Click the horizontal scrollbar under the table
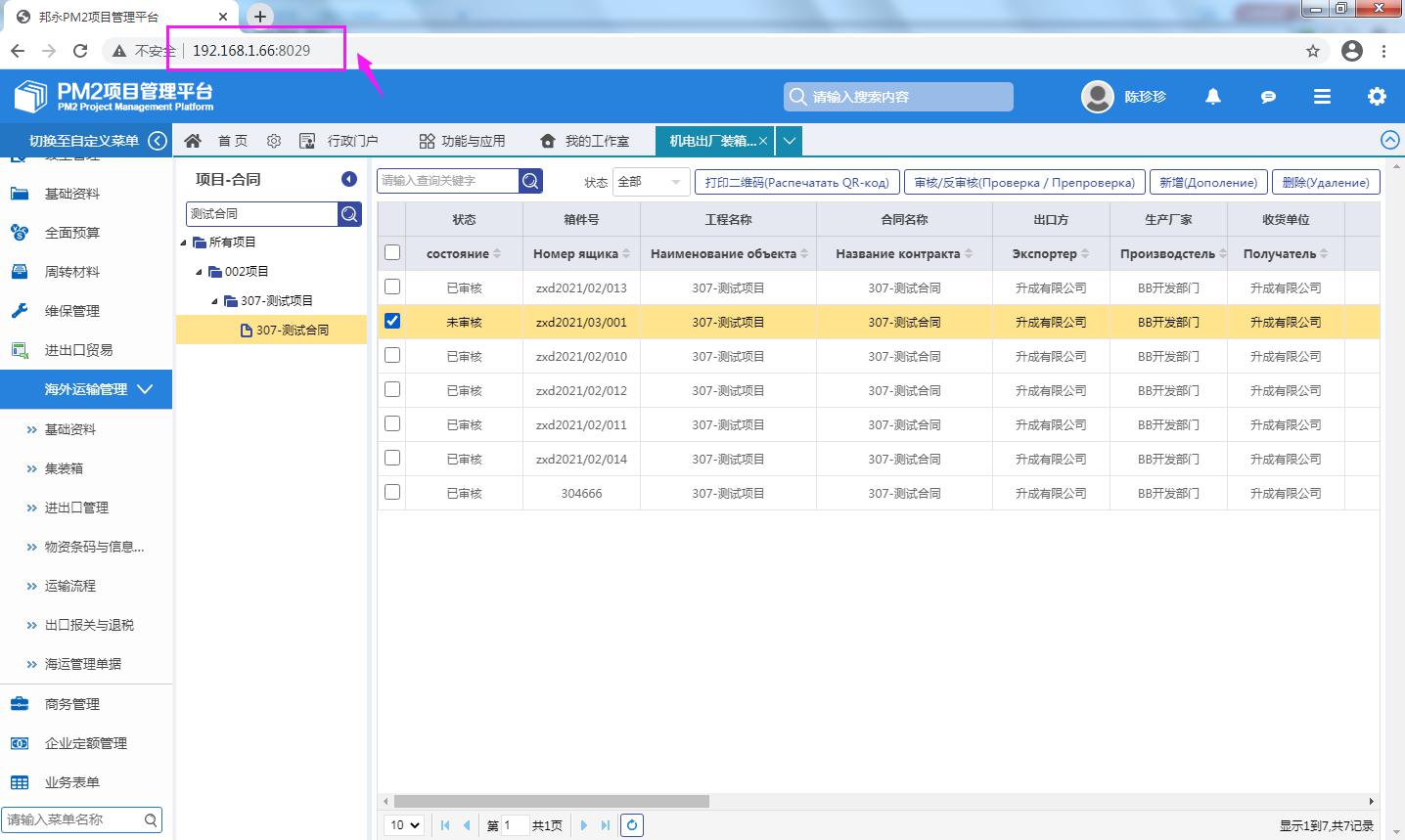The width and height of the screenshot is (1405, 840). [x=551, y=801]
